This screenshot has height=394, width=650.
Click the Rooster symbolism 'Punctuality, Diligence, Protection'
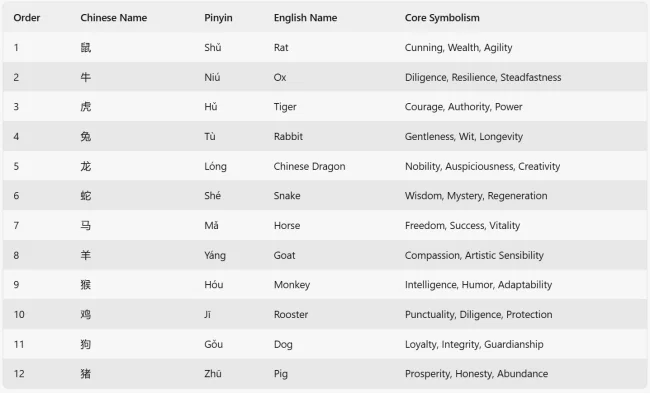[x=478, y=315]
